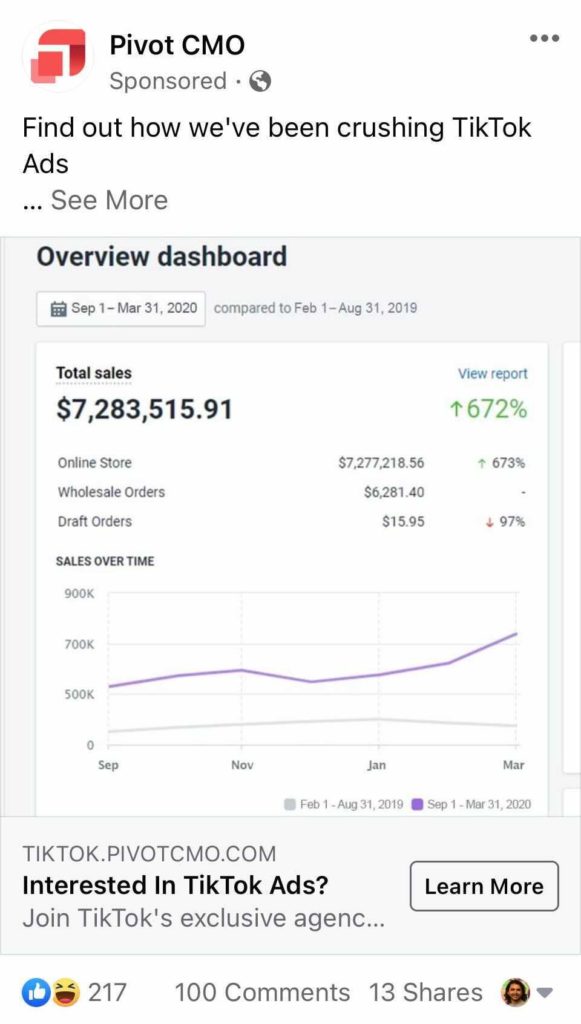Click the $7,283,515.91 total sales value
This screenshot has height=1024, width=581.
[x=144, y=409]
